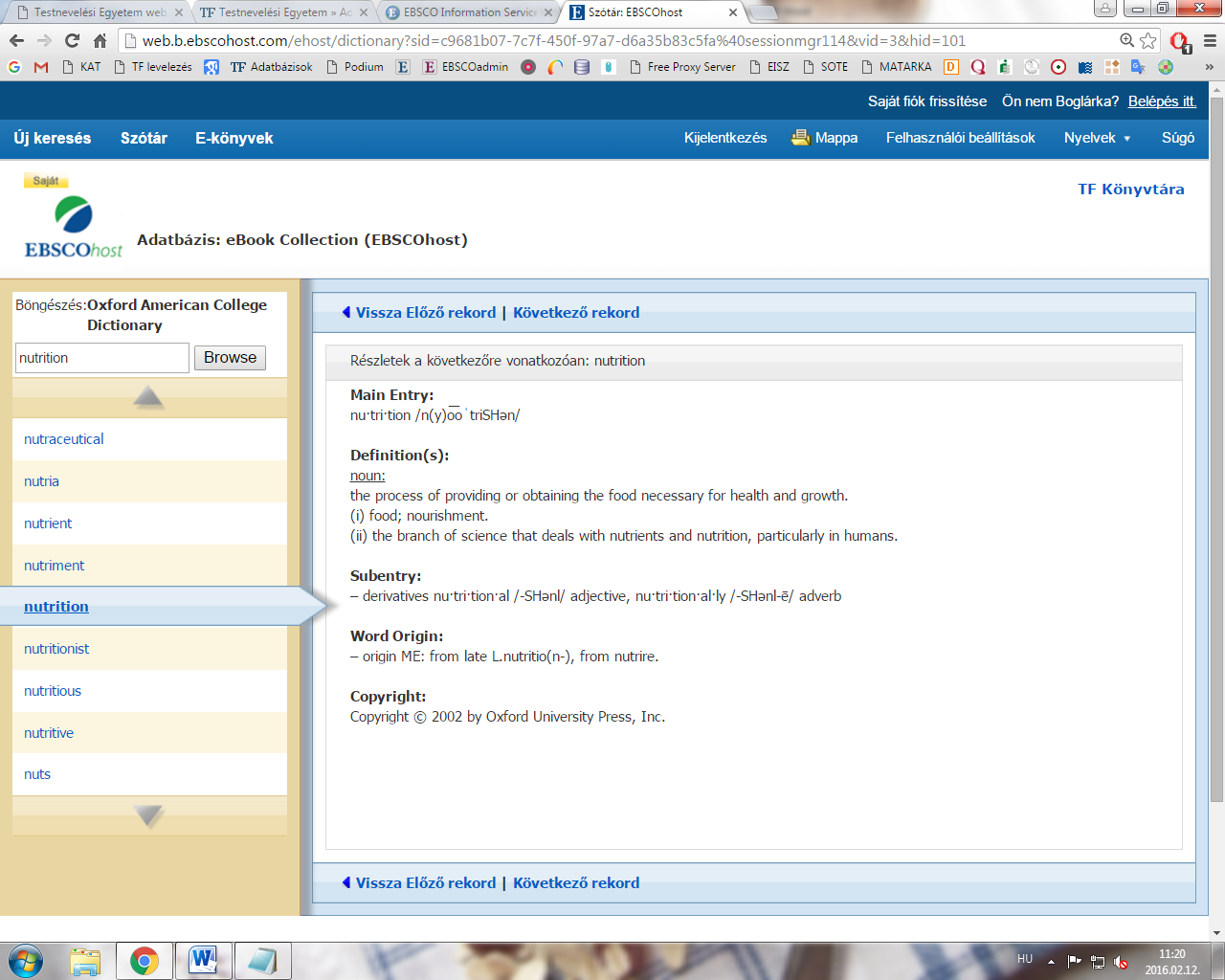Move down the word list with the down arrow
Image resolution: width=1225 pixels, height=980 pixels.
coord(148,816)
